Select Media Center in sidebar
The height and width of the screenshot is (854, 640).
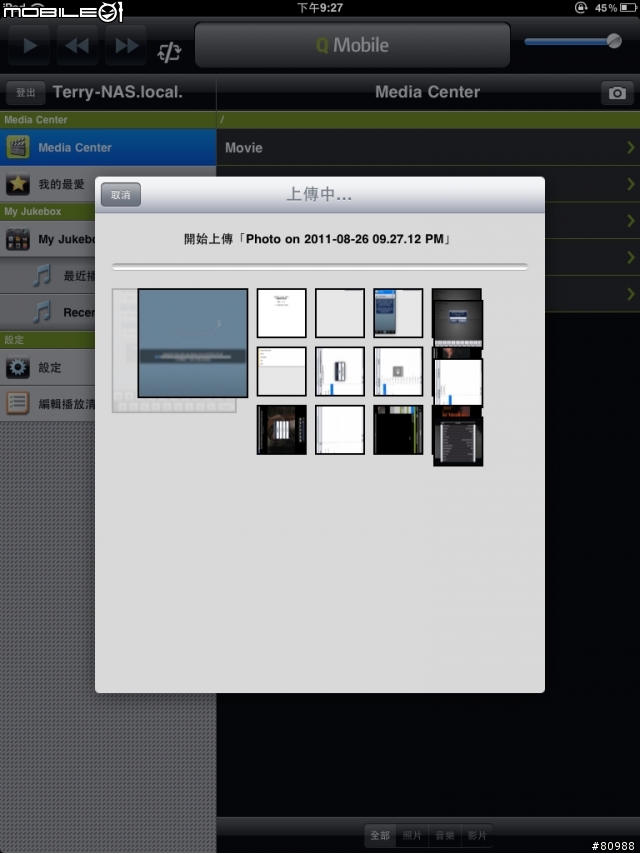coord(108,148)
